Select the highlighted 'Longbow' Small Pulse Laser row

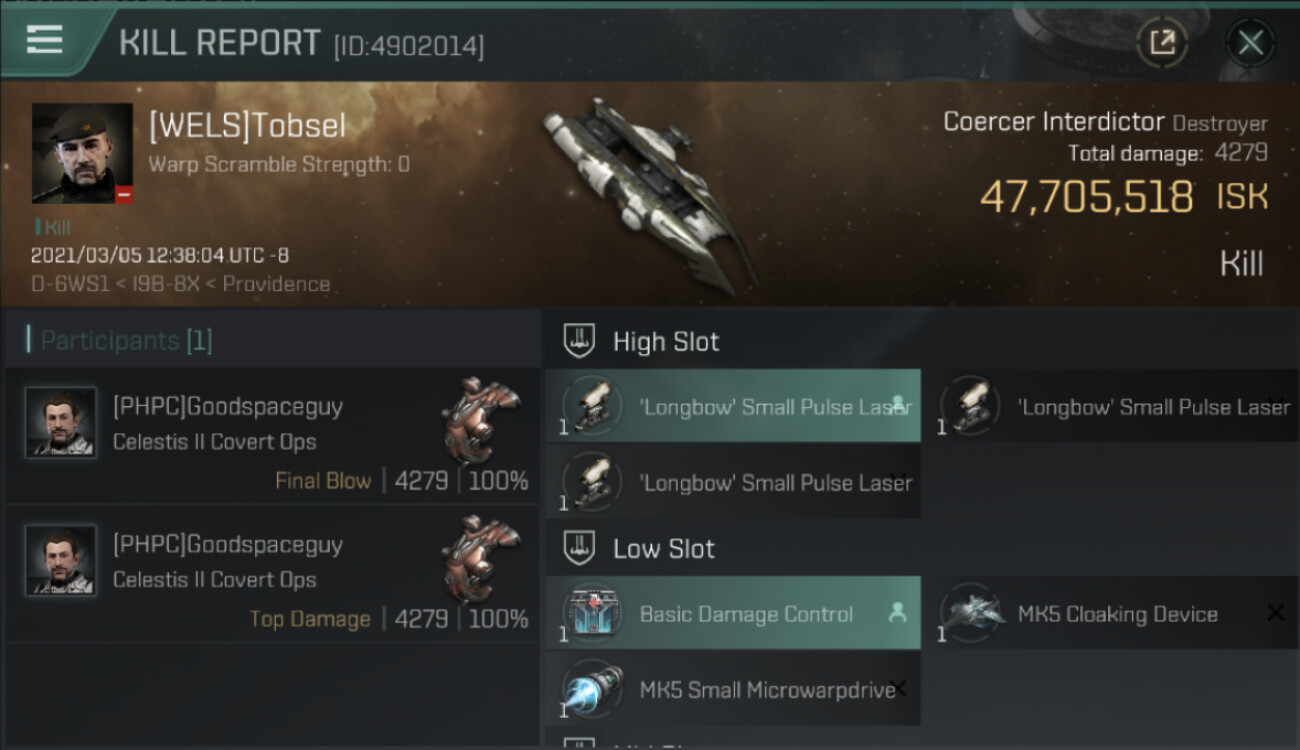(733, 406)
